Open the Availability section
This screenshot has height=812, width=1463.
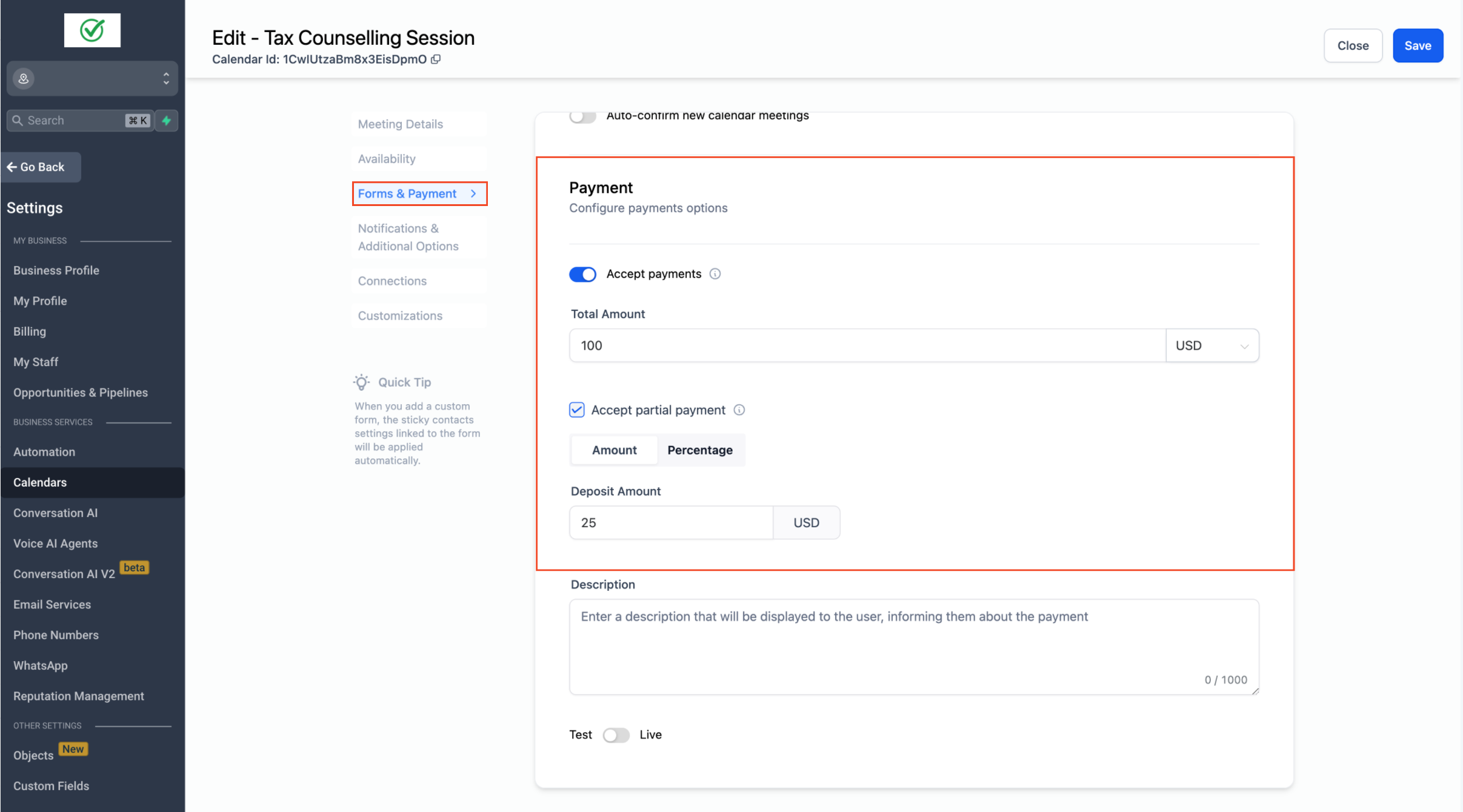387,159
